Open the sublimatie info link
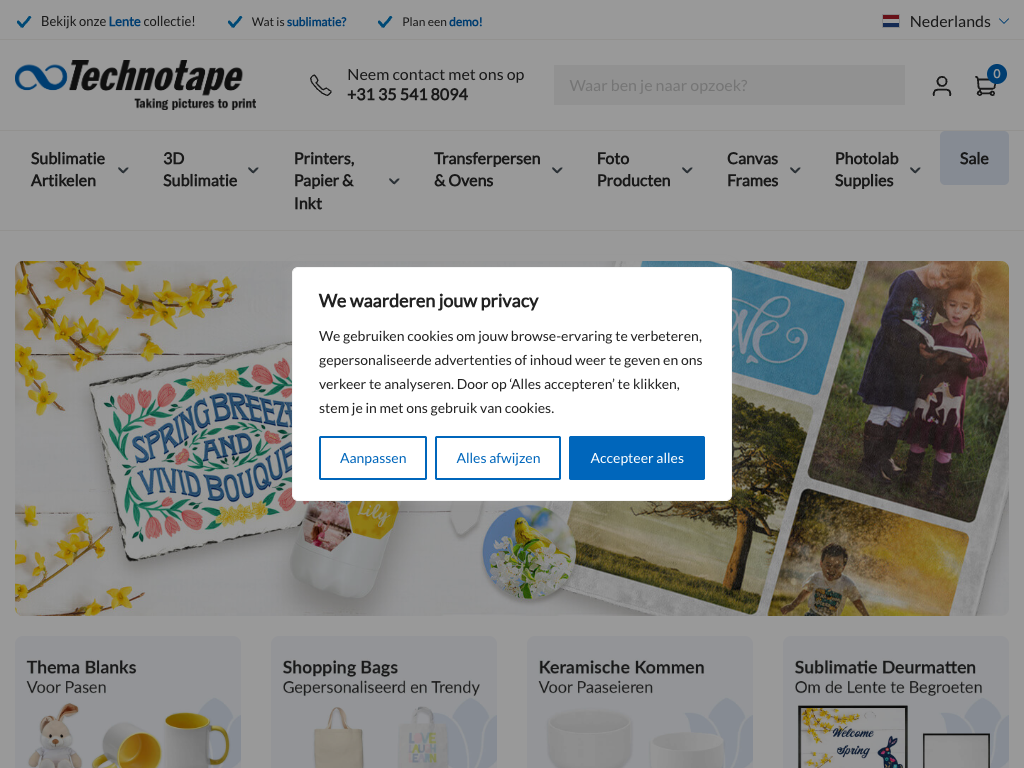The image size is (1024, 768). pos(317,22)
